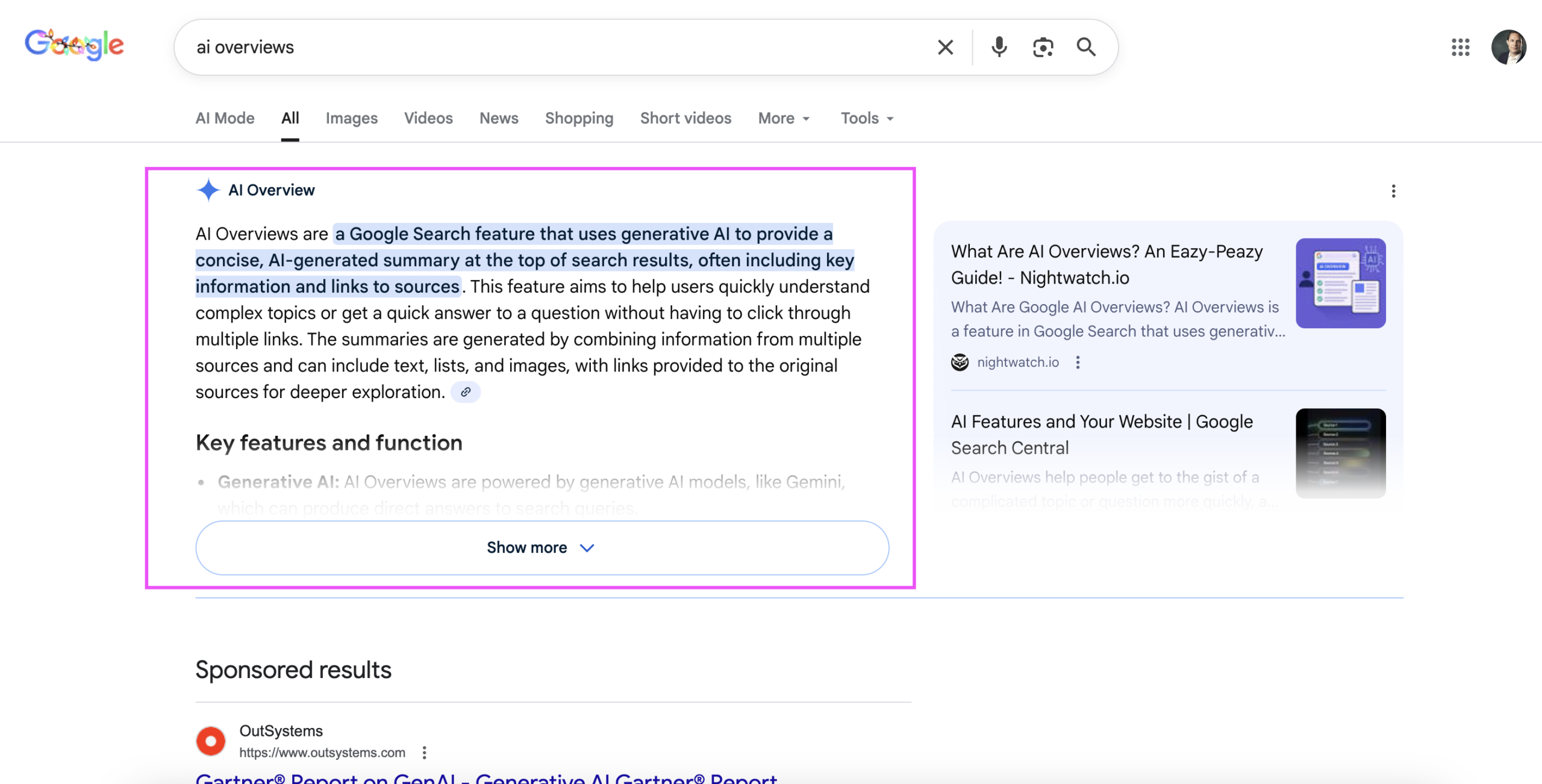Click the magnifying glass search icon

[1086, 47]
